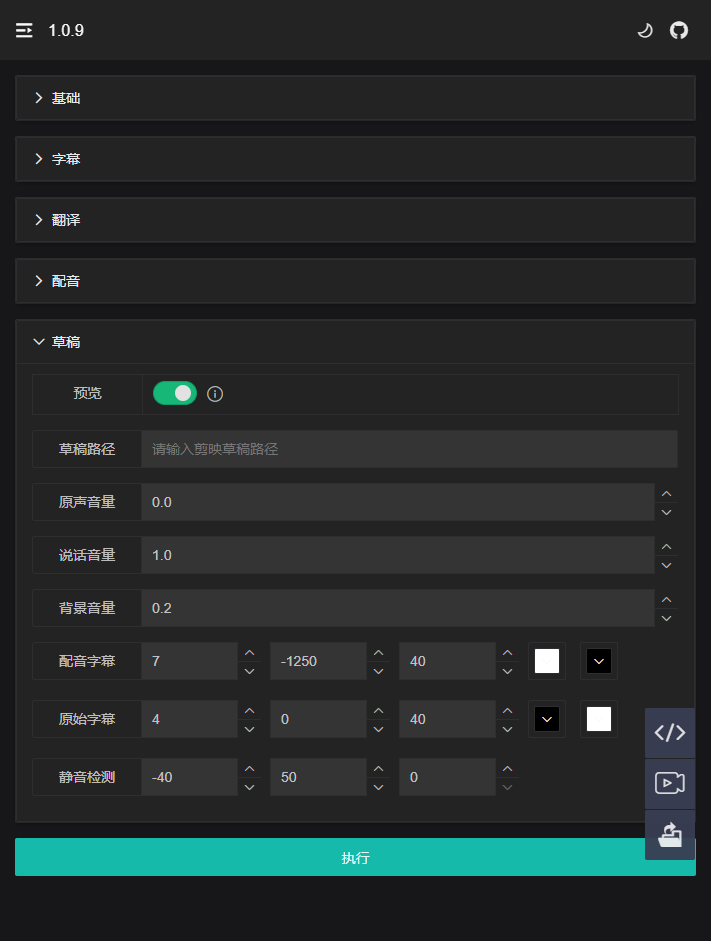Click the share/export floating button
The image size is (711, 941).
click(670, 835)
